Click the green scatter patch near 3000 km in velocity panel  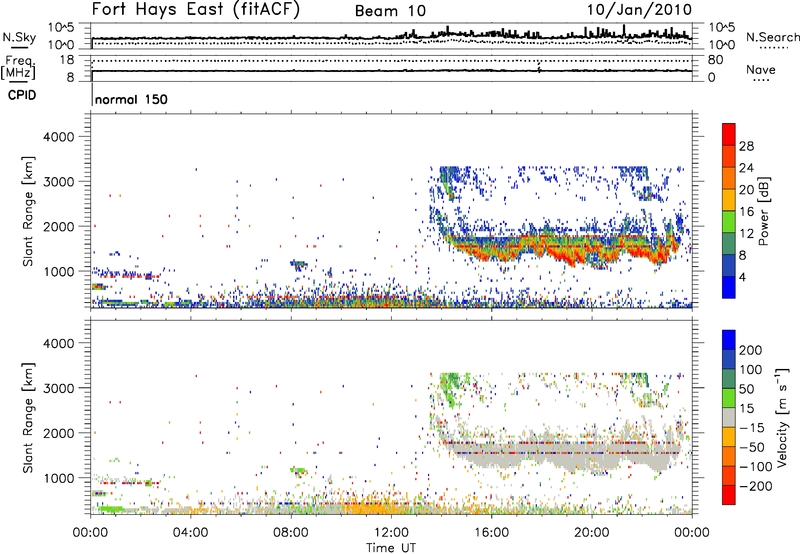[450, 388]
